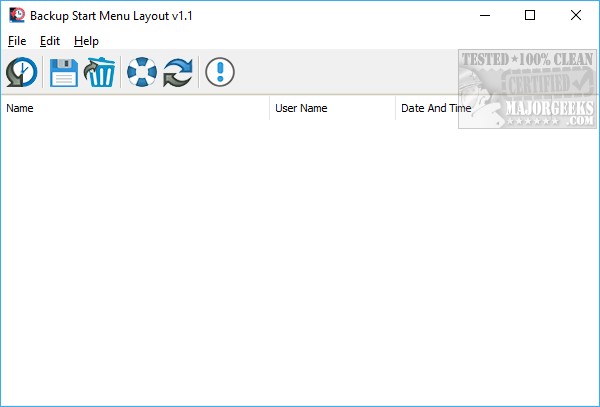Maximize the Backup Start Menu Layout window

(x=530, y=15)
